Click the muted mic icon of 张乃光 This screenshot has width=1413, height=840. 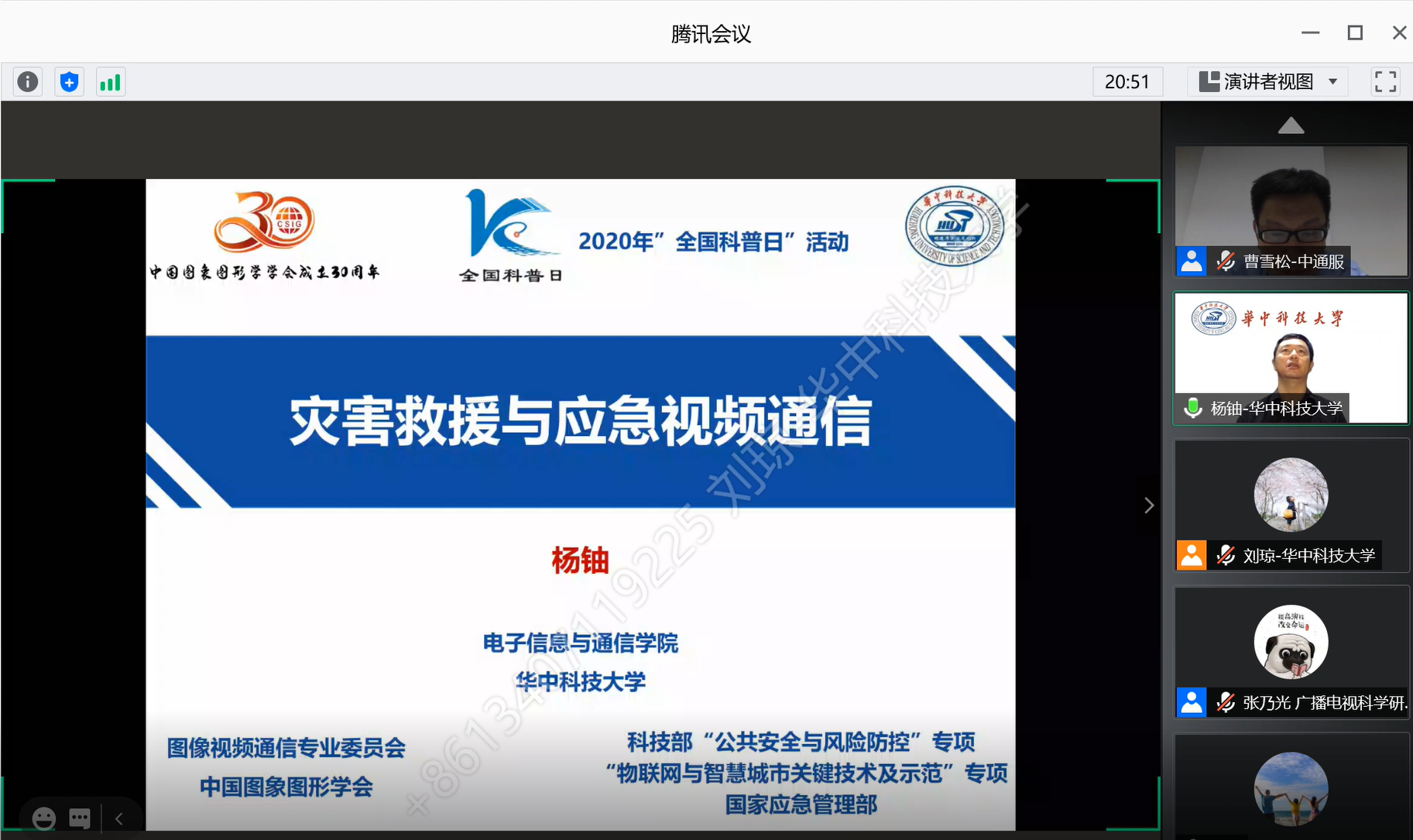point(1225,702)
